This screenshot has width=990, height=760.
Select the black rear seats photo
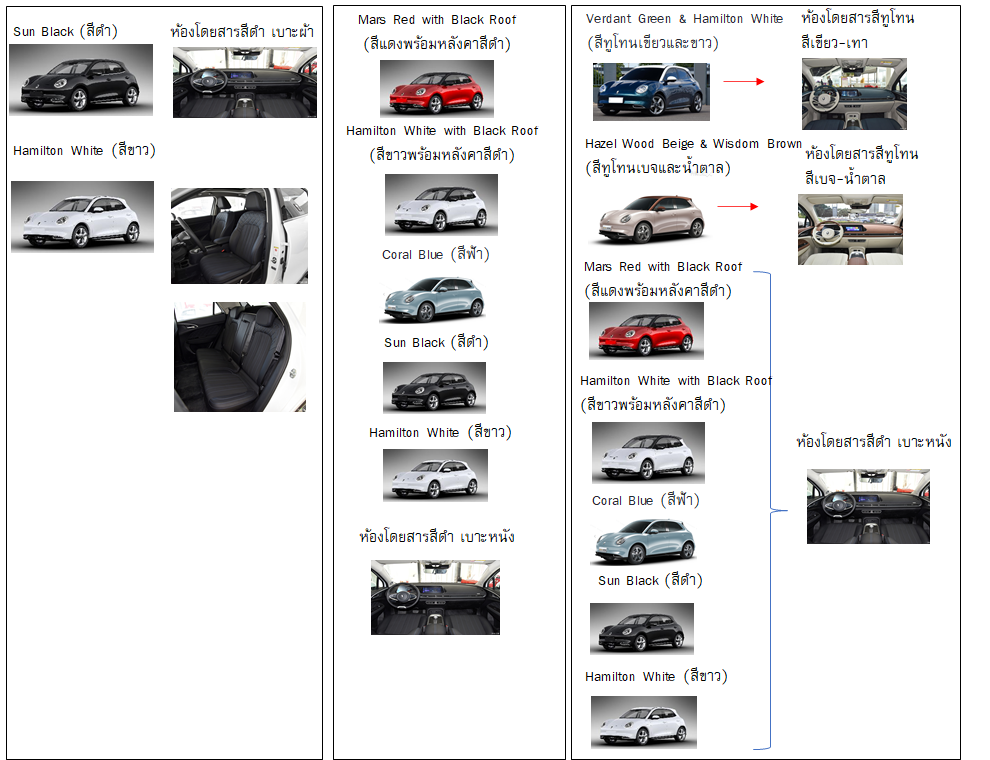click(x=239, y=357)
